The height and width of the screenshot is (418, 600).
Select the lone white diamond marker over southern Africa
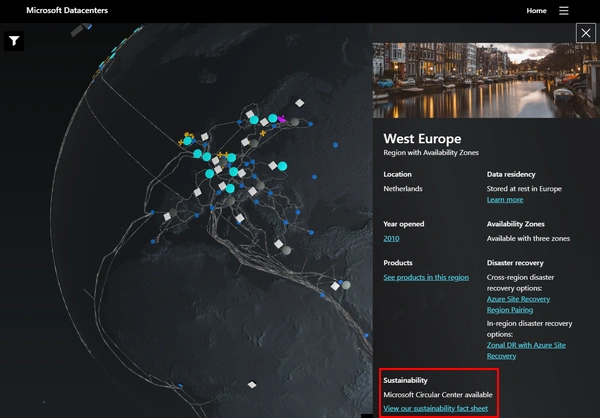tap(252, 384)
